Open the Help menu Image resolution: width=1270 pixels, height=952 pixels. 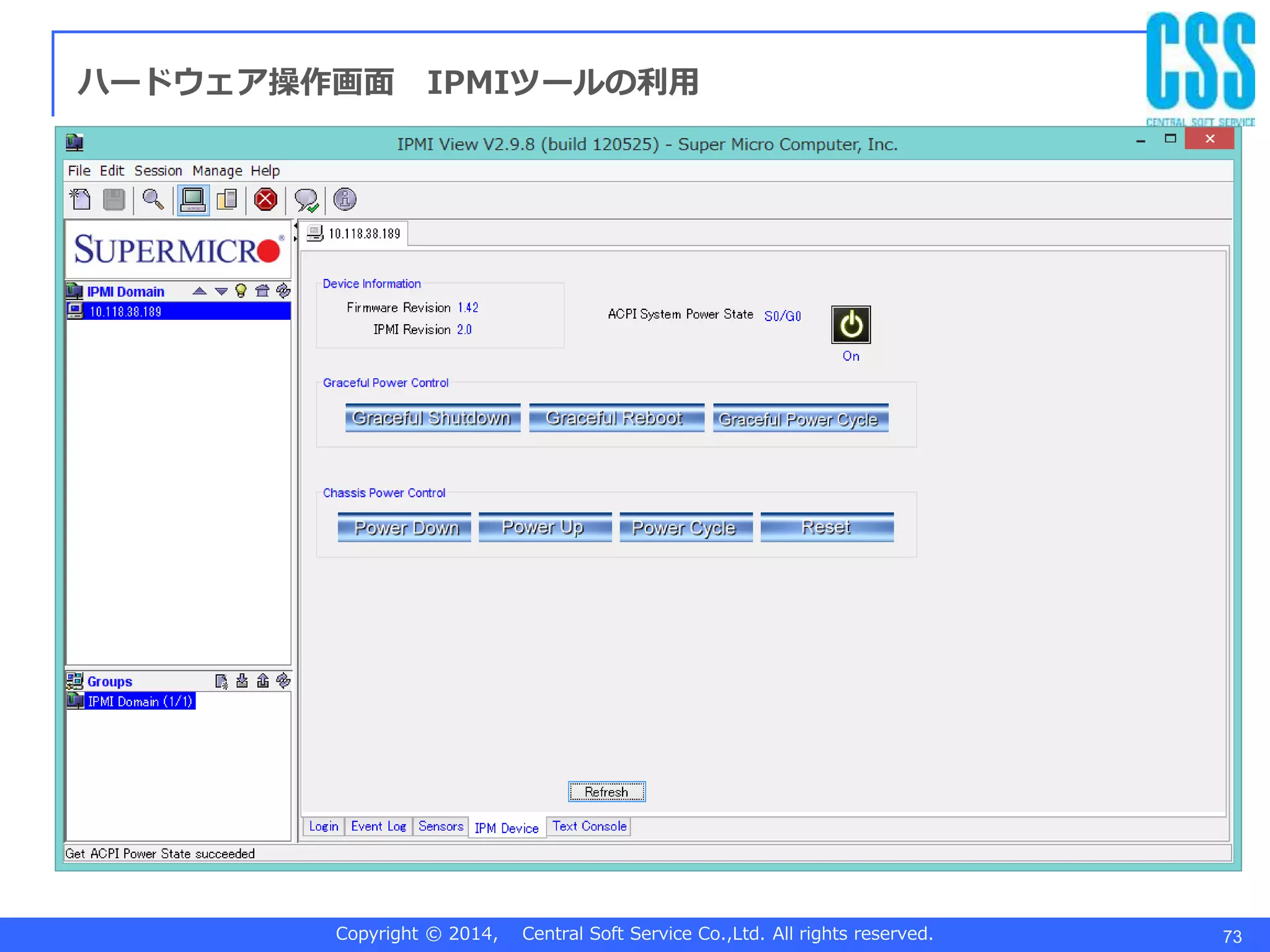point(265,170)
